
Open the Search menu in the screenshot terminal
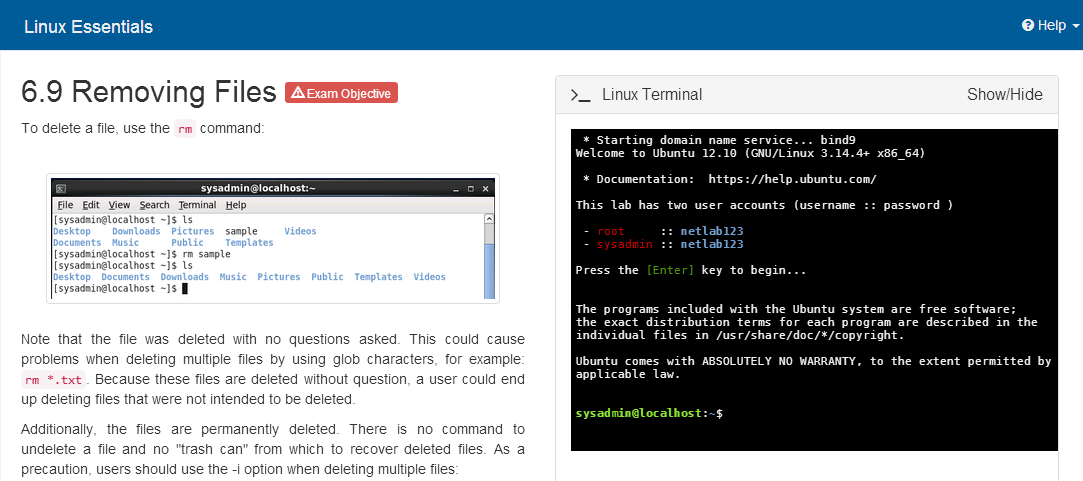pos(154,205)
